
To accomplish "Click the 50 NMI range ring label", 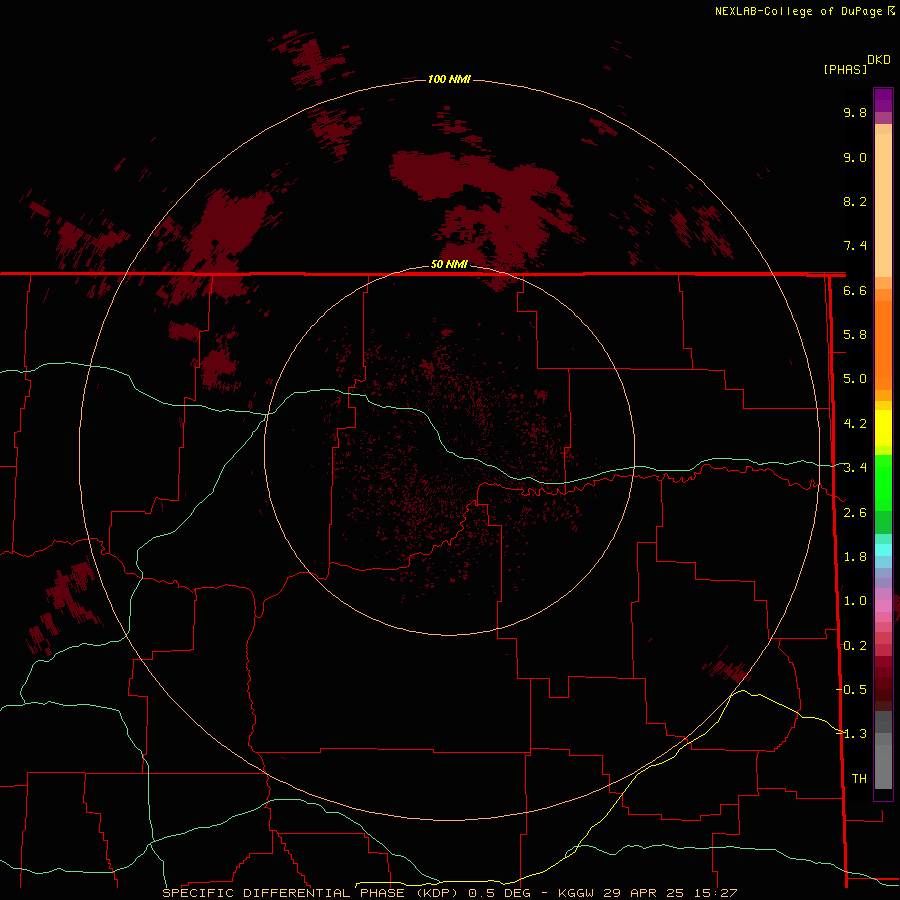I will click(449, 264).
